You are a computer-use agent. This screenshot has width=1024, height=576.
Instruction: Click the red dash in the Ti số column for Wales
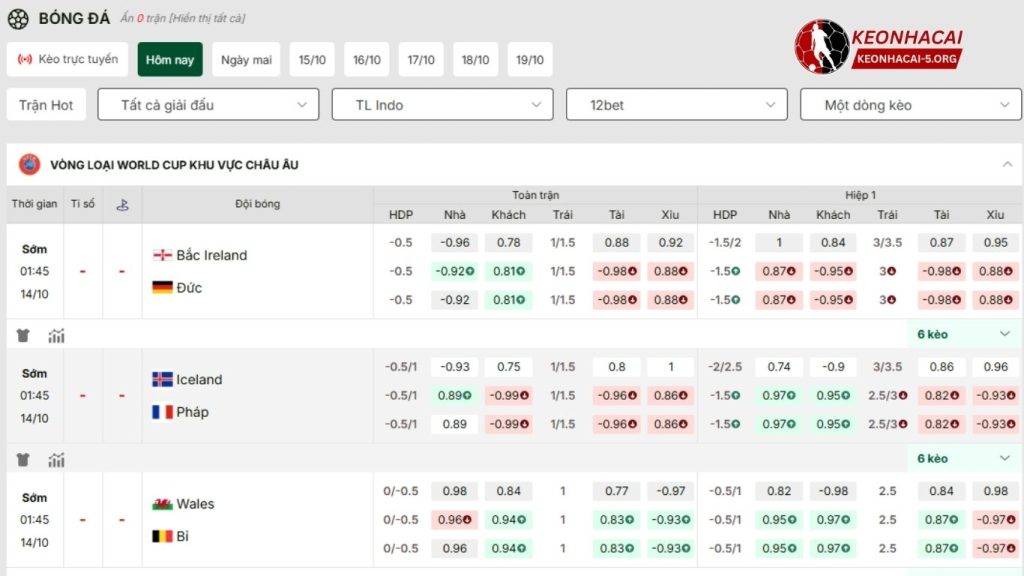point(83,519)
